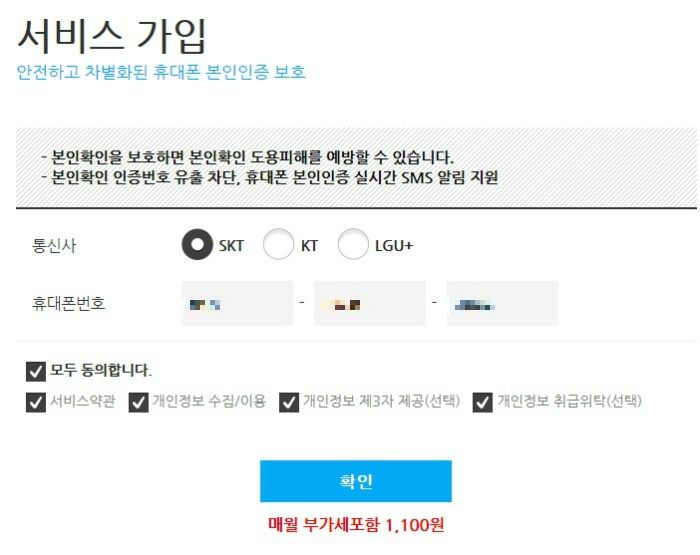This screenshot has height=555, width=700.
Task: Open 개인정보 취급위탁(선택) terms text
Action: (570, 401)
